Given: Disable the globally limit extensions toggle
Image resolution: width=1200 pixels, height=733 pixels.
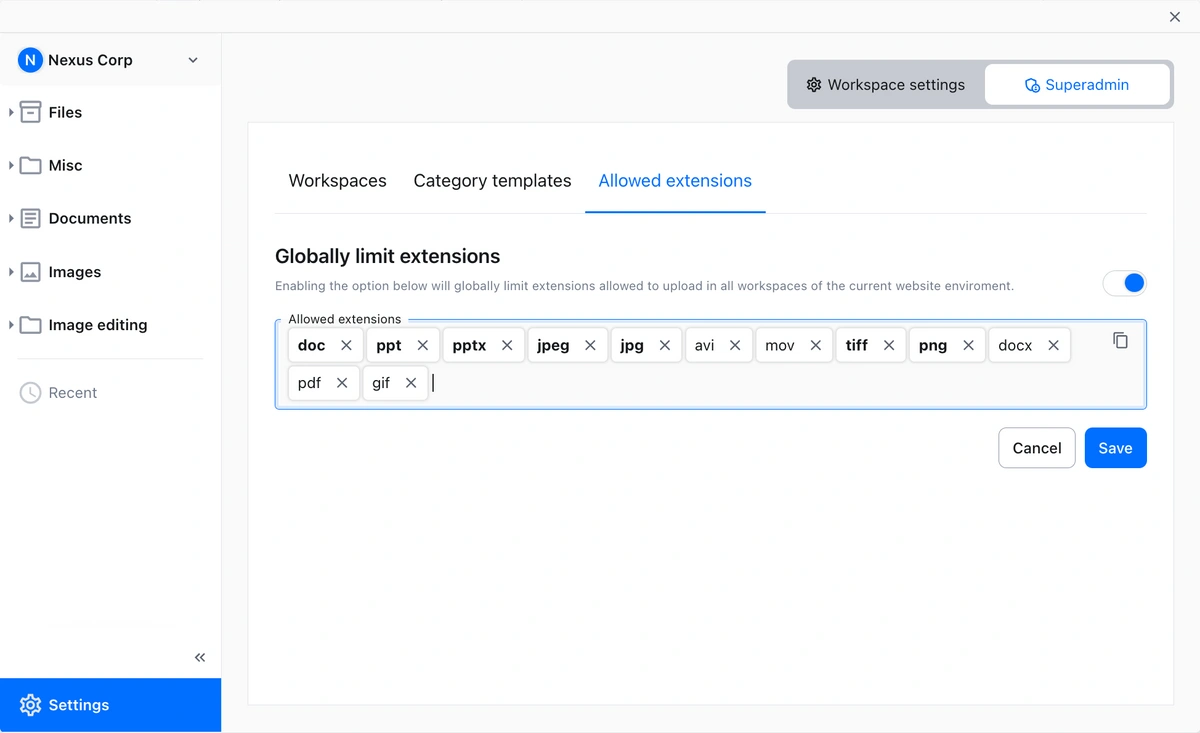Looking at the screenshot, I should click(x=1124, y=284).
